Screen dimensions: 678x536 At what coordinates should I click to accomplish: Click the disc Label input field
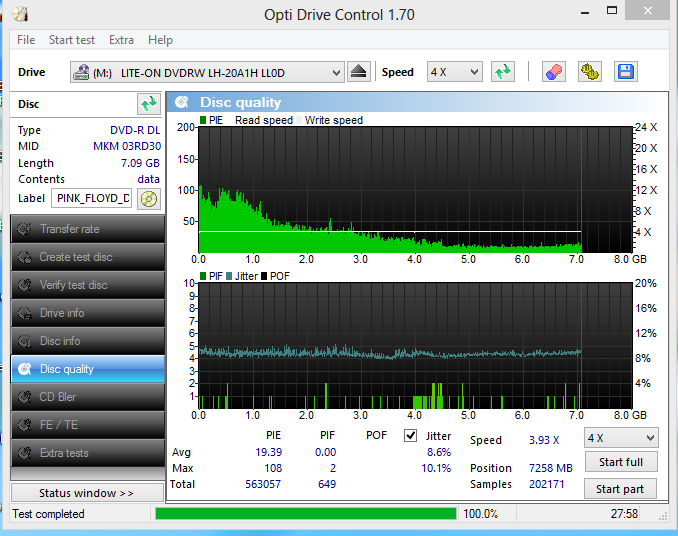tap(92, 198)
